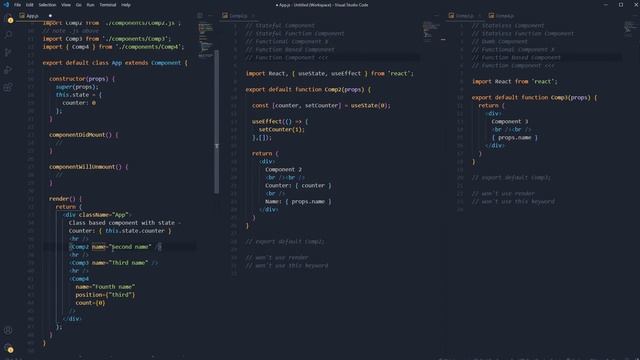Click 'export default function Comp2(props)' line
This screenshot has width=640, height=360.
(x=308, y=89)
